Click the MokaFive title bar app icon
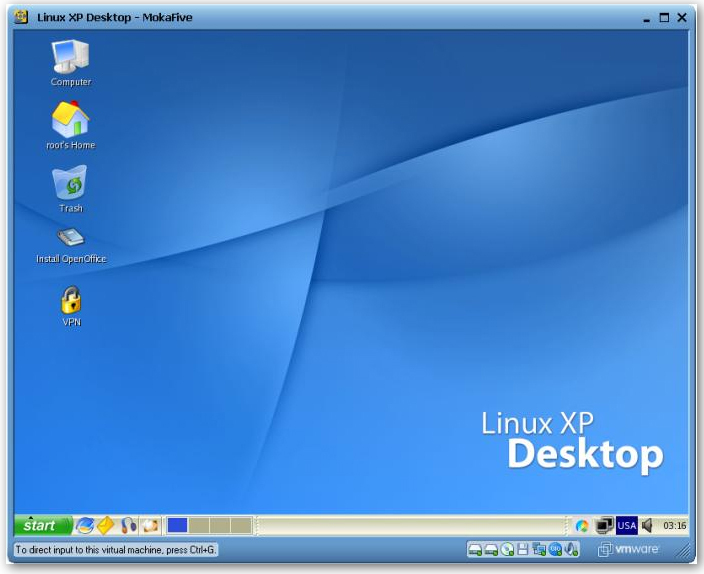 [x=21, y=17]
